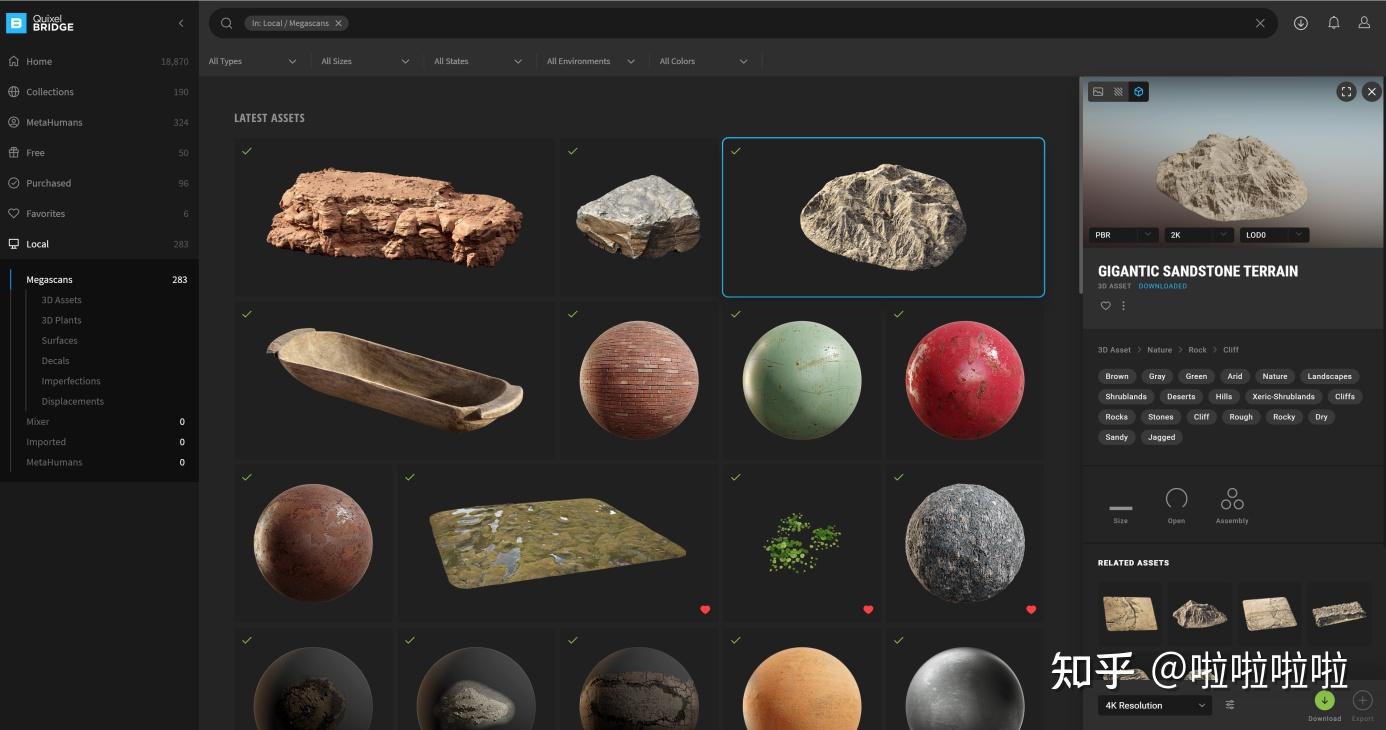
Task: Open the All States filter dropdown
Action: (x=478, y=61)
